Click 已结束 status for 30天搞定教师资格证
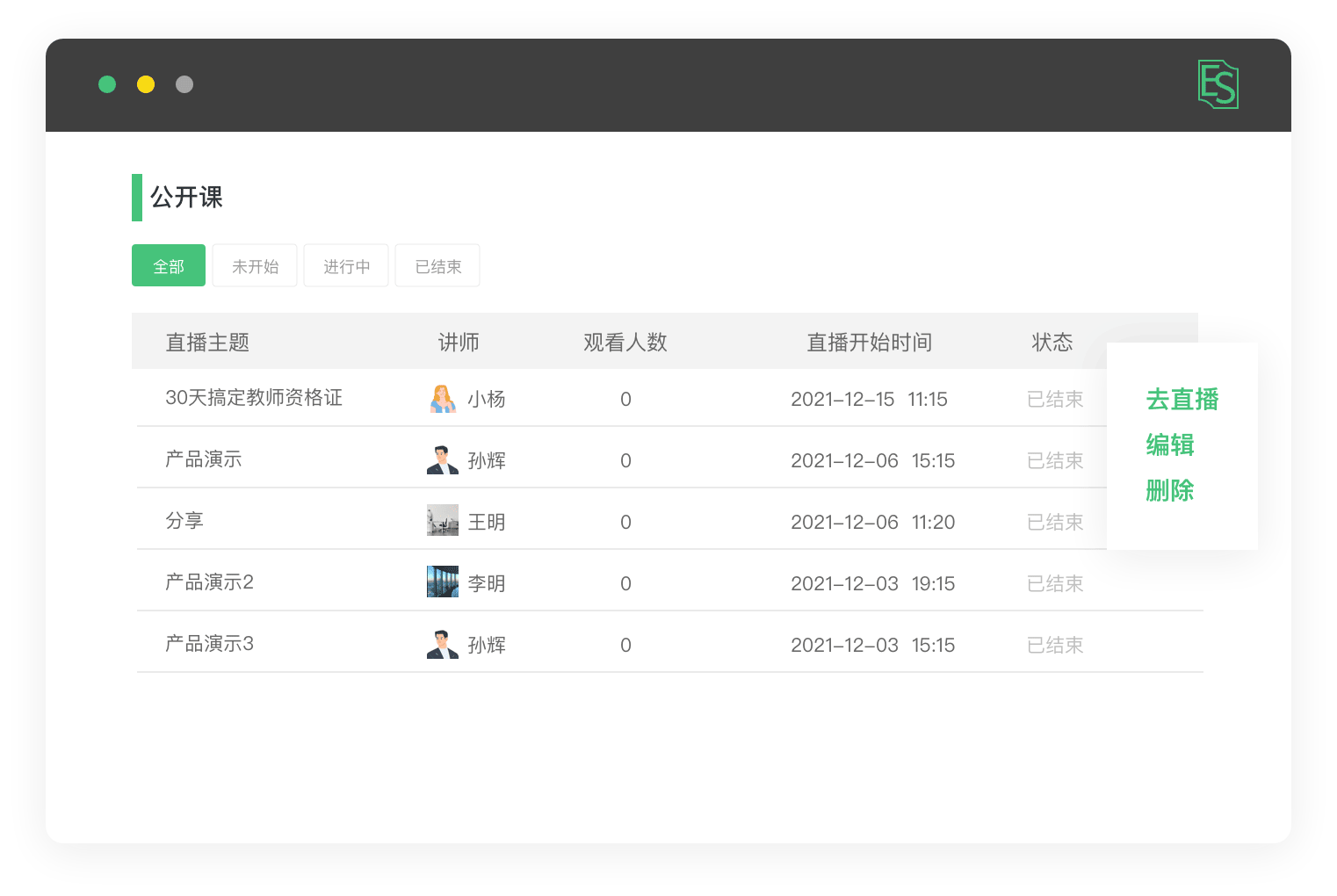Viewport: 1337px width, 896px height. [x=1055, y=400]
